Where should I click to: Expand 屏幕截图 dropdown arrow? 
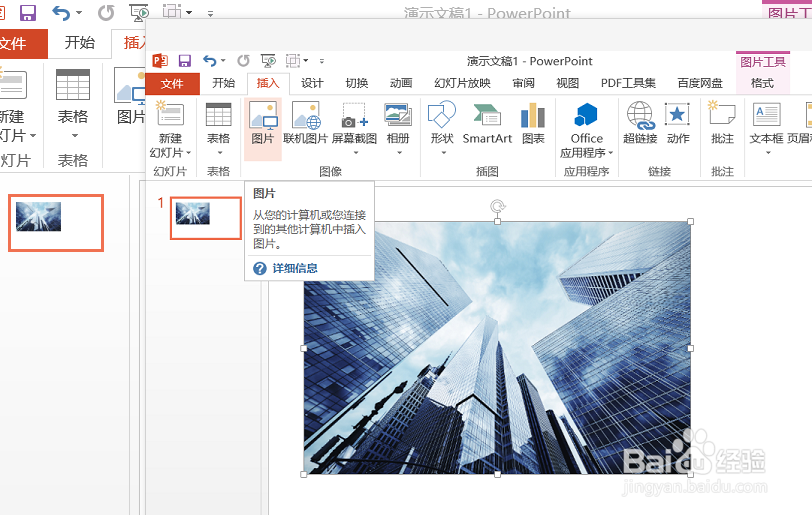coord(355,152)
